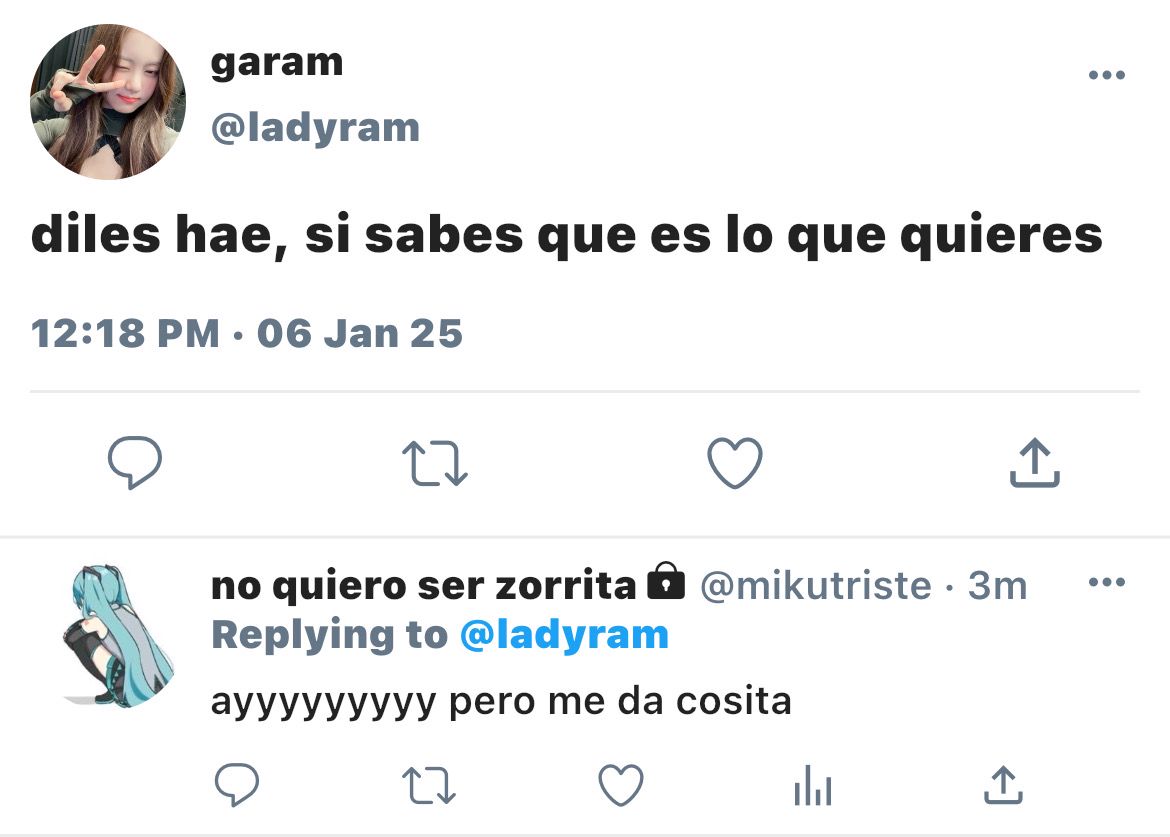This screenshot has width=1170, height=837.
Task: Share garam's tweet via the upload icon
Action: tap(1035, 463)
